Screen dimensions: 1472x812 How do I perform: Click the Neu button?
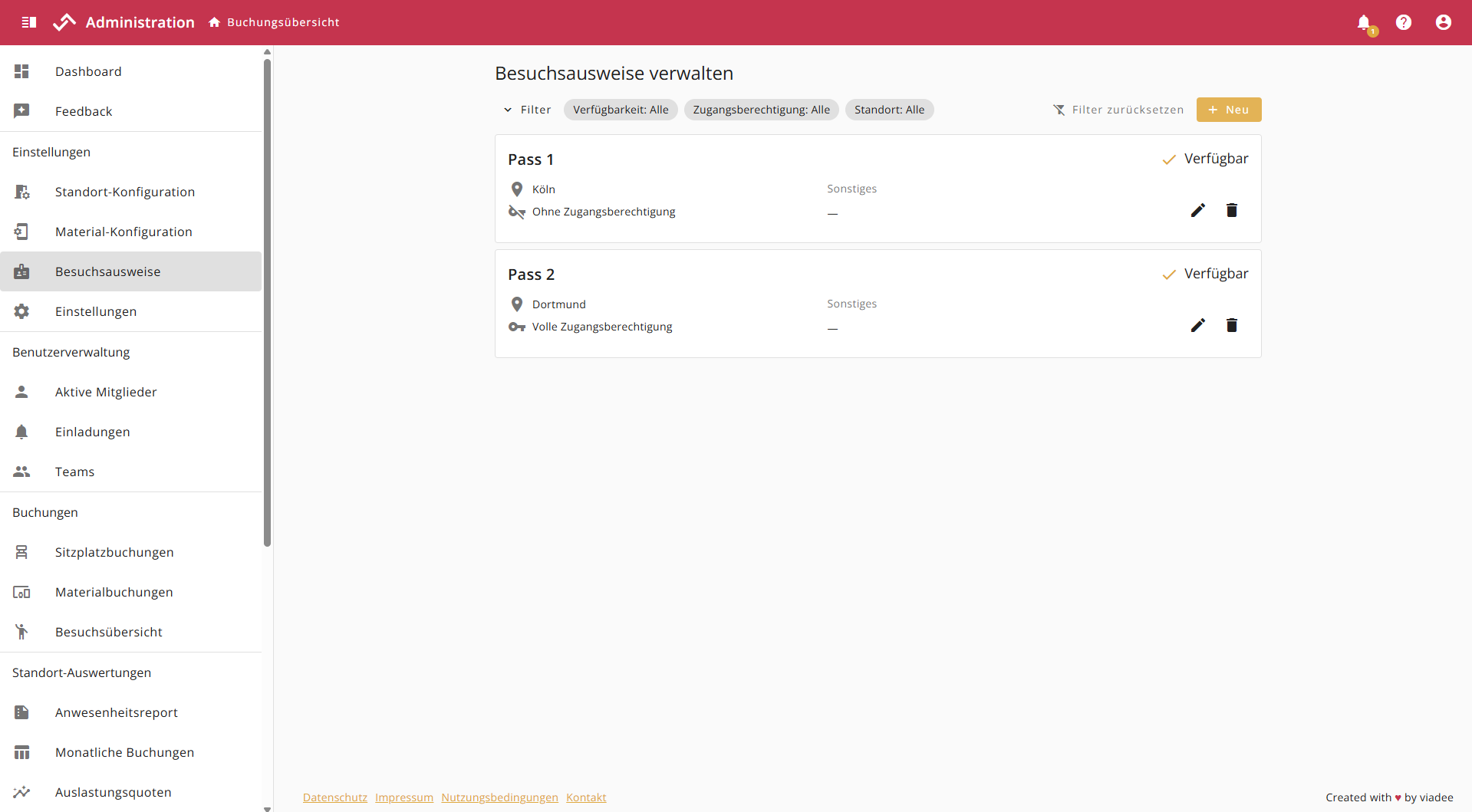(1228, 110)
